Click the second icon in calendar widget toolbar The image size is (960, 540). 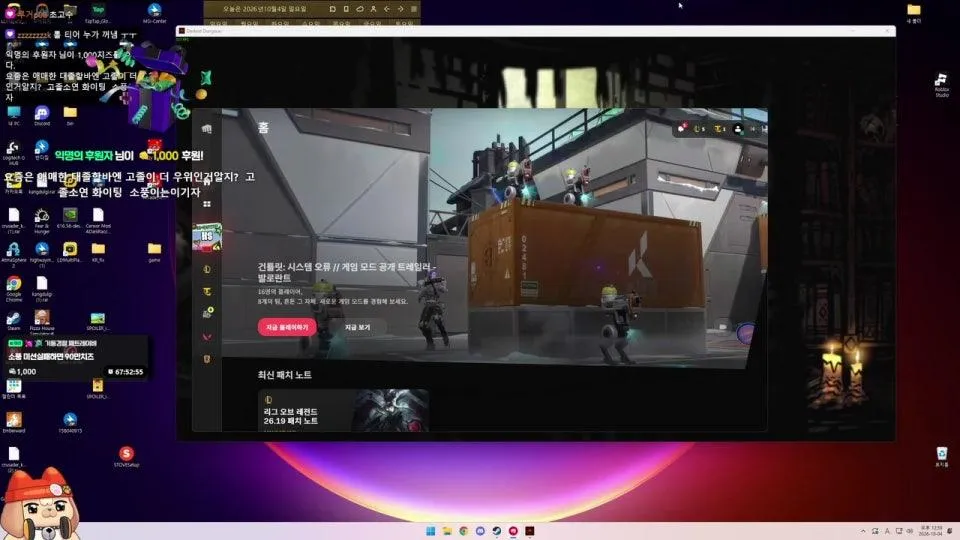click(x=346, y=9)
